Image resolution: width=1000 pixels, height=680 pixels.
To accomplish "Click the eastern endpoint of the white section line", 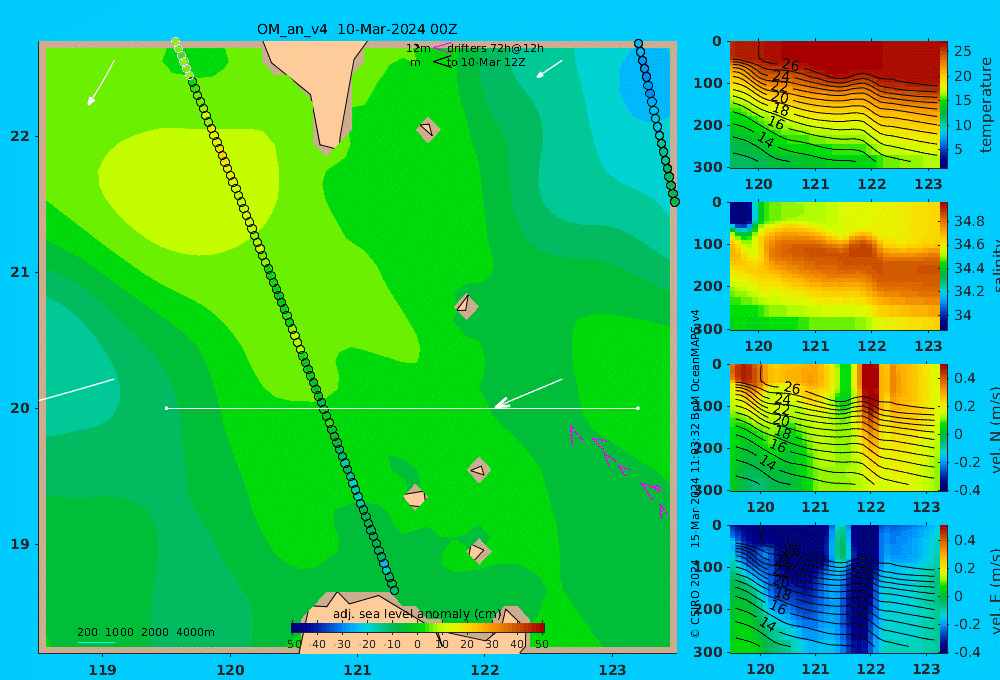I will tap(638, 408).
